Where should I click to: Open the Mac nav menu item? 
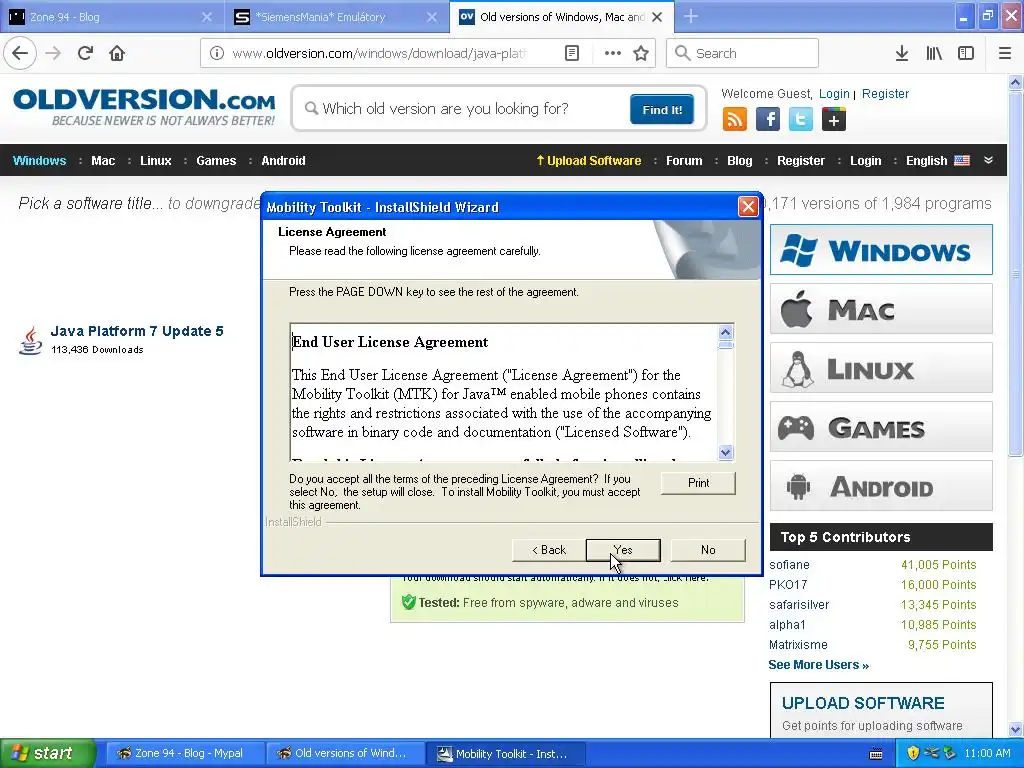(x=103, y=161)
